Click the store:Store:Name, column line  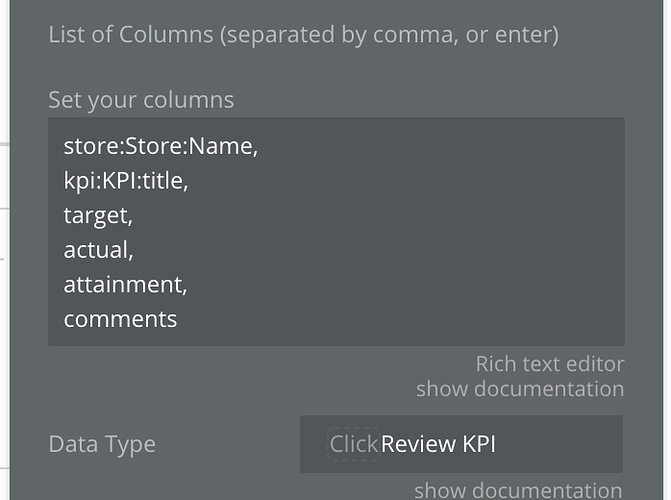coord(161,146)
